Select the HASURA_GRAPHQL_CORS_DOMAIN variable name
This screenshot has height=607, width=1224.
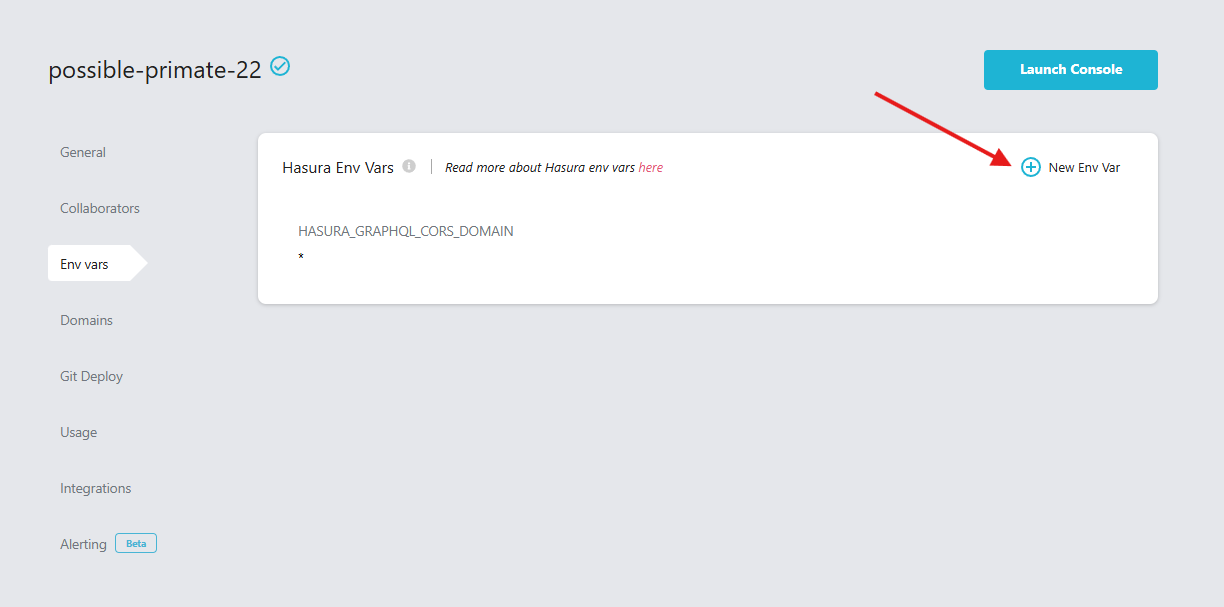(x=405, y=230)
